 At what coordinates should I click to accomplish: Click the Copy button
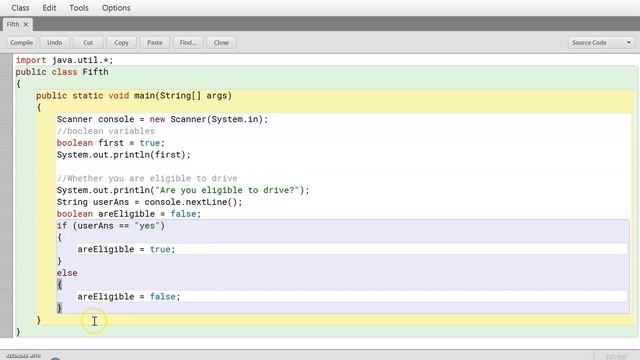click(x=121, y=42)
